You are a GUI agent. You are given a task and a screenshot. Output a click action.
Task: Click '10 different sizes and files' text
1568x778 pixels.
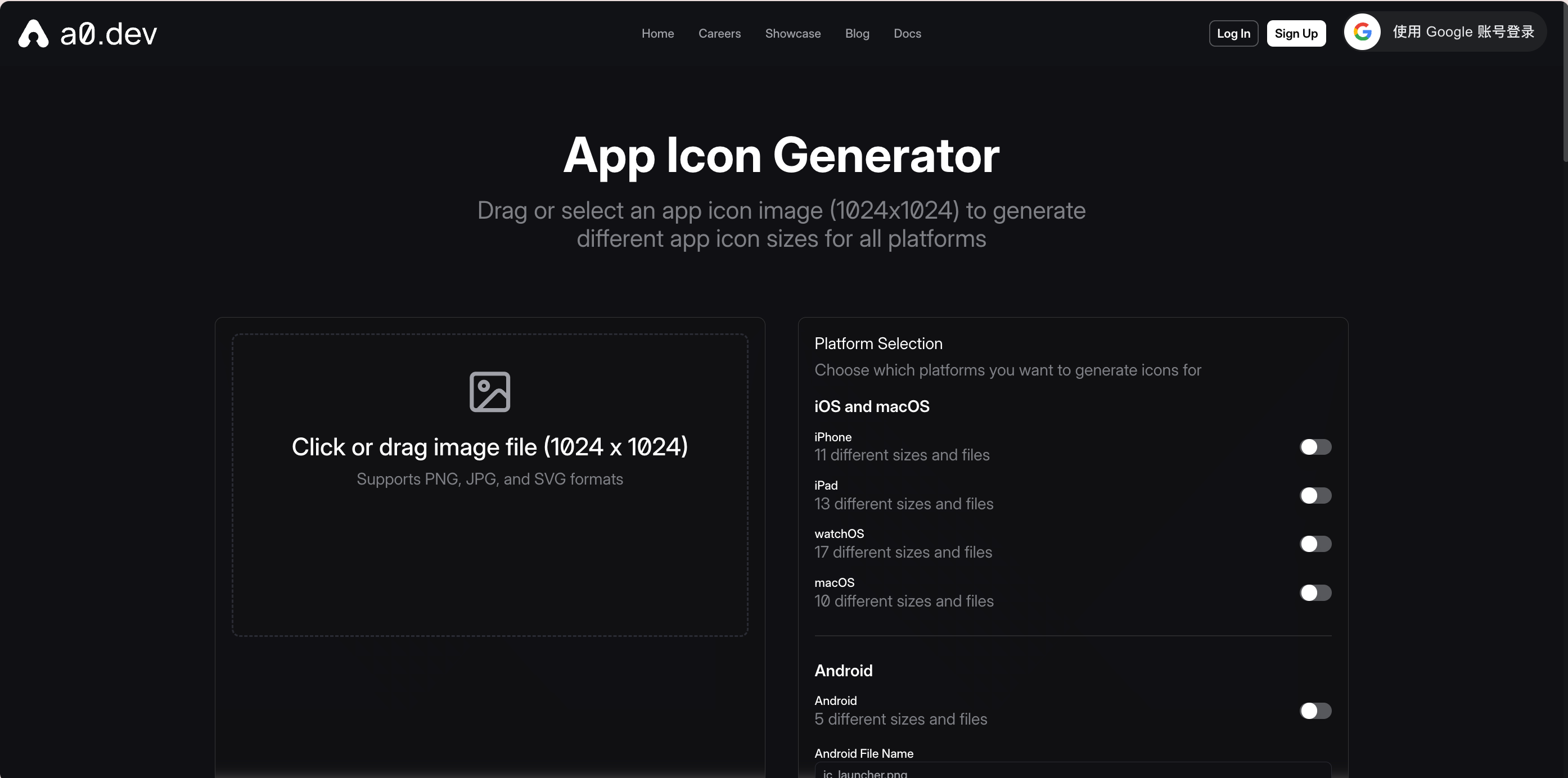coord(903,601)
